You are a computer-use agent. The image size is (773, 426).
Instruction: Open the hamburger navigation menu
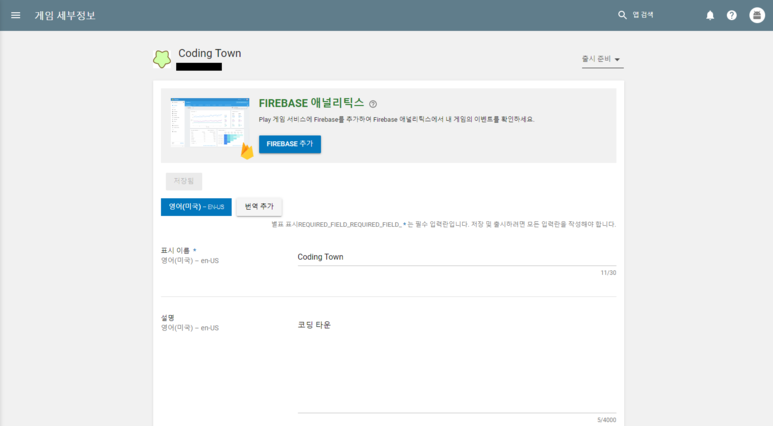coord(16,15)
